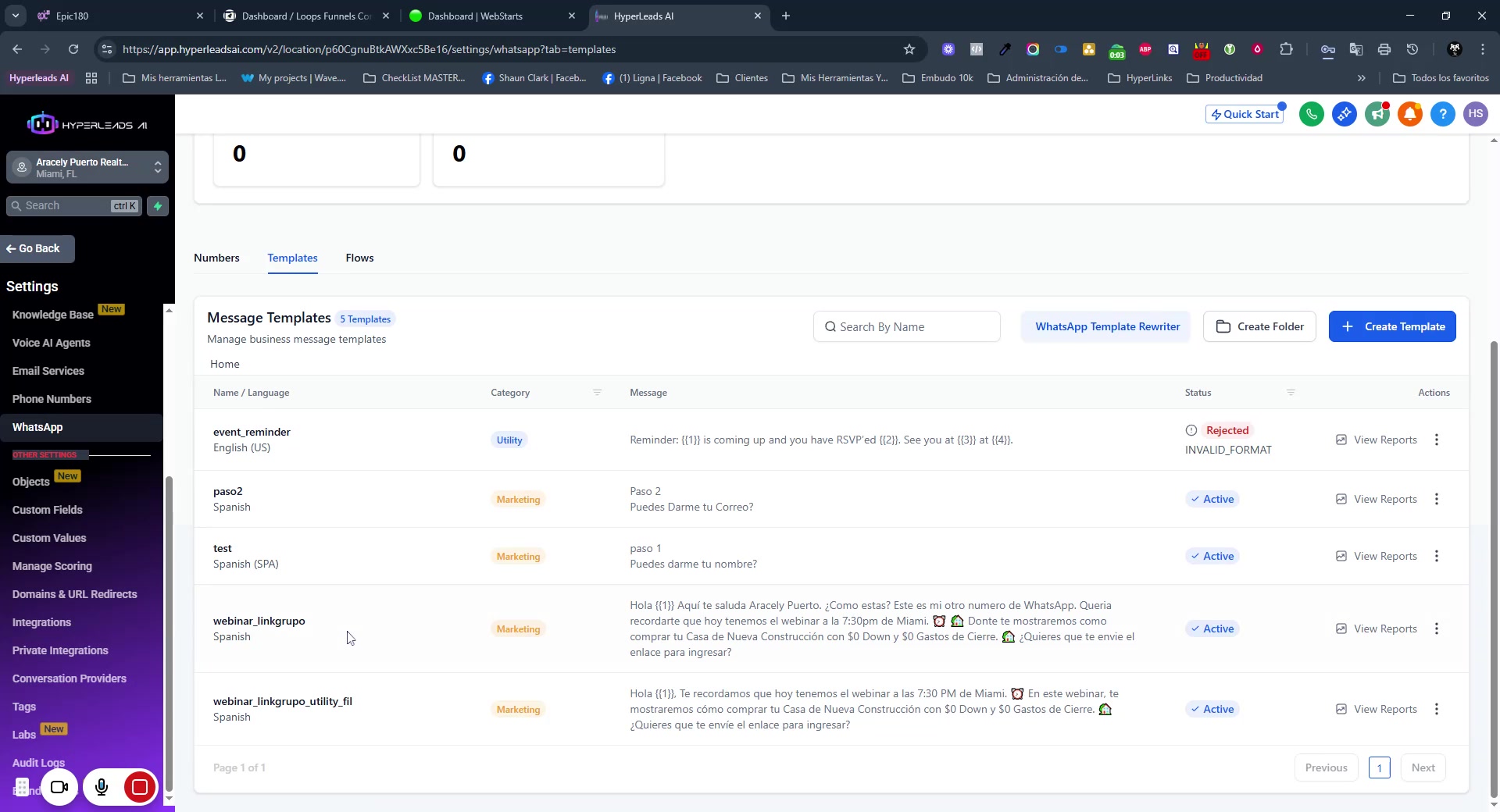Open the Chrome extensions puzzle icon
Viewport: 1500px width, 812px height.
[x=1286, y=49]
